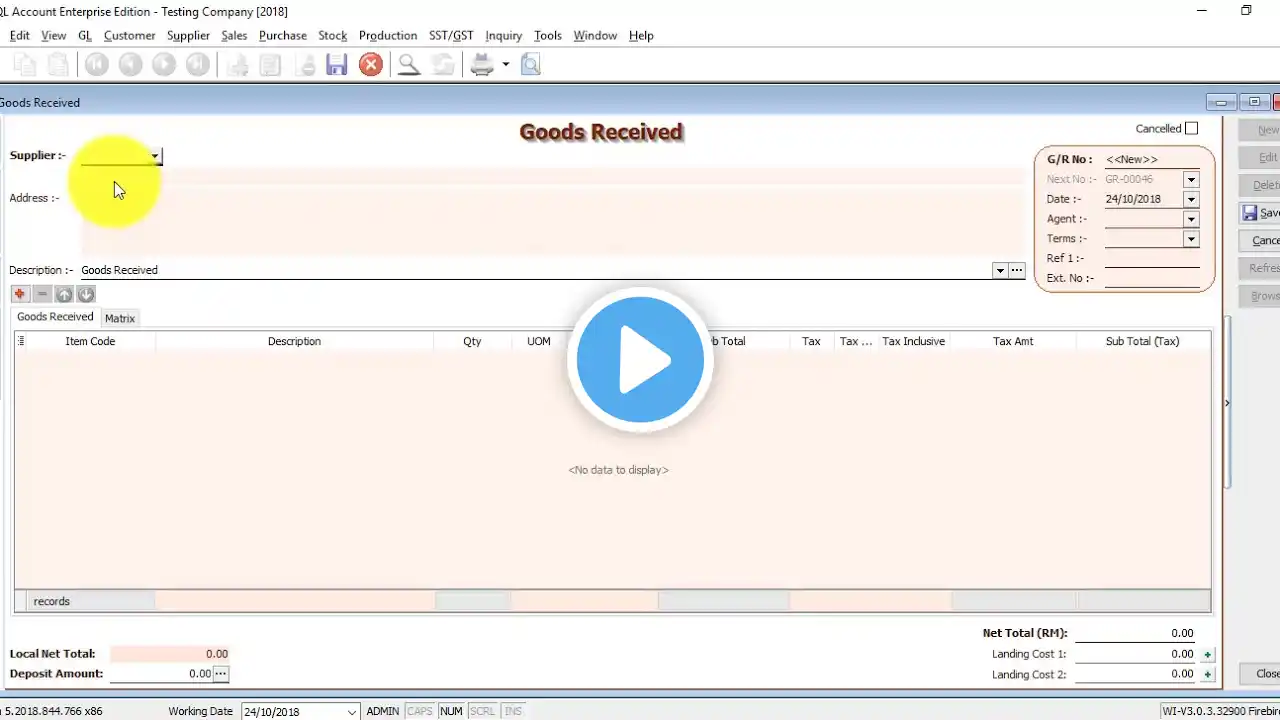Open the magnifying glass Find toolbar icon
1280x720 pixels.
(x=408, y=65)
